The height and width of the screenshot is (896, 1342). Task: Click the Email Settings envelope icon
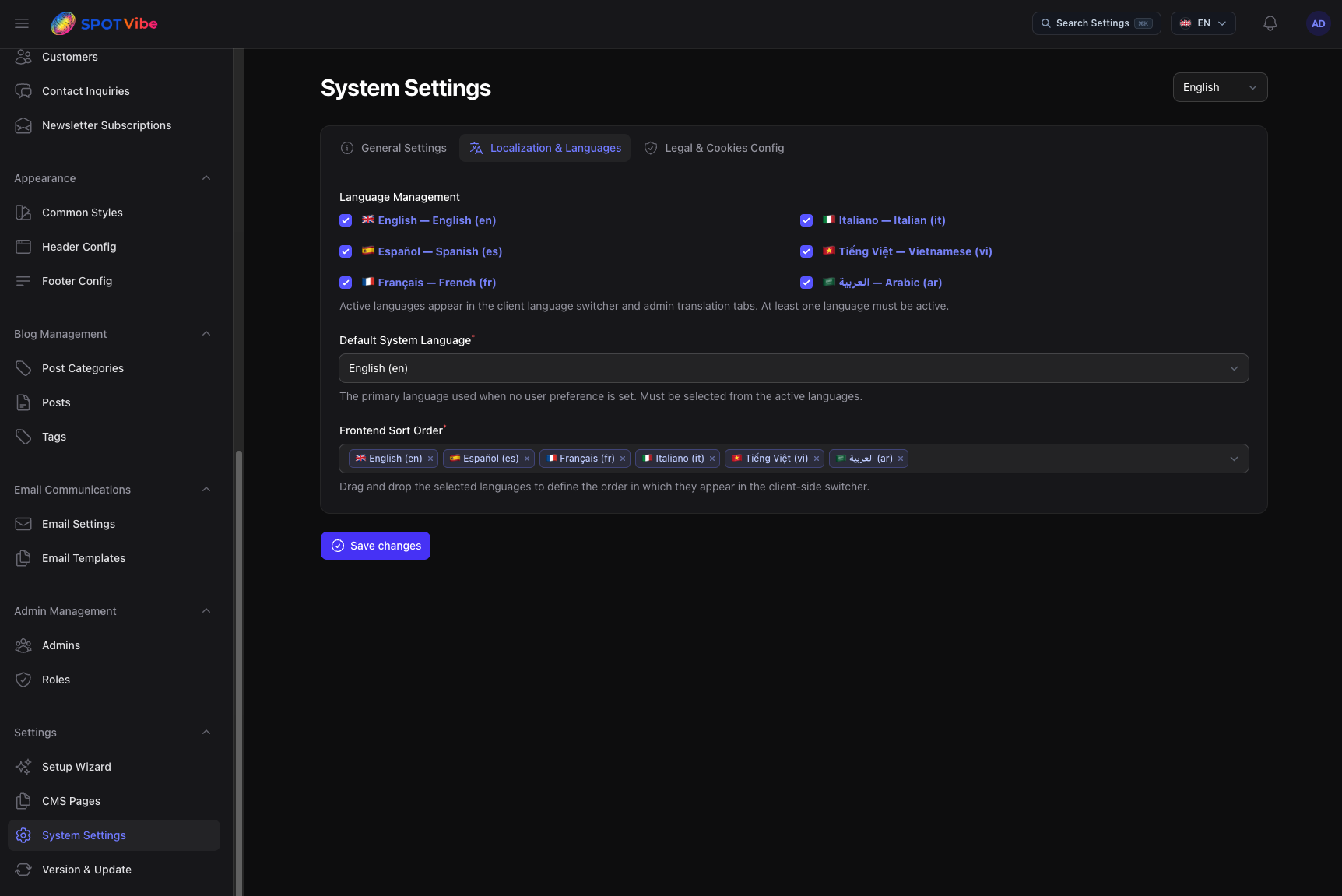(x=23, y=524)
